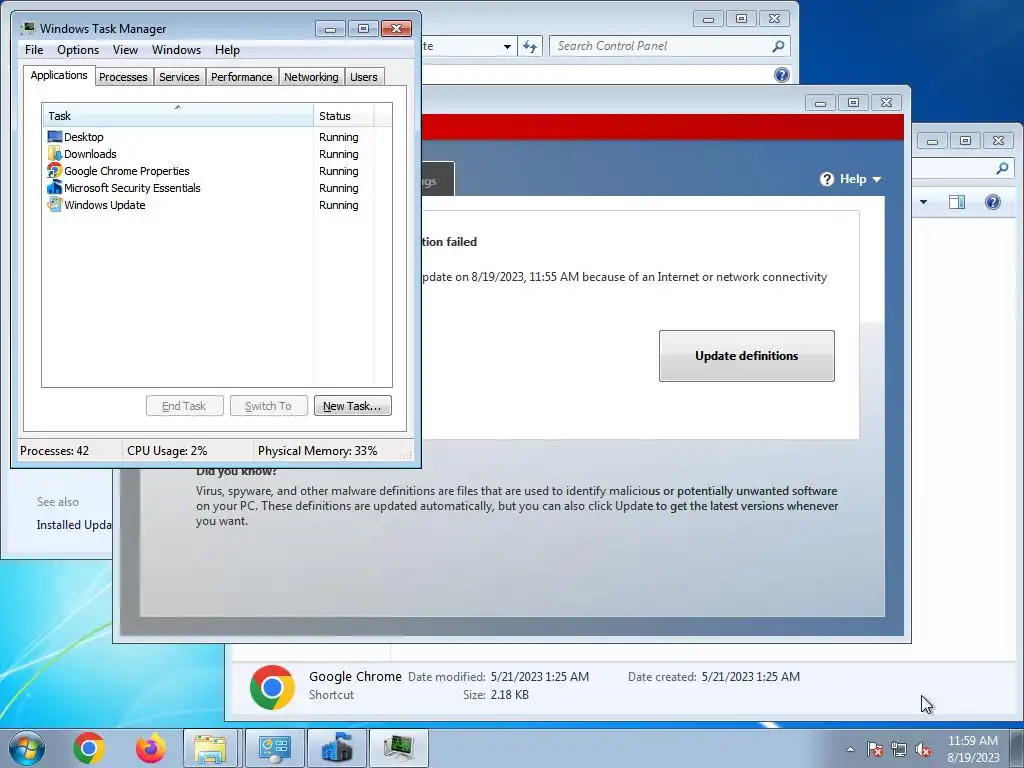Open the Explorer window help icon
This screenshot has height=768, width=1024.
pyautogui.click(x=993, y=202)
